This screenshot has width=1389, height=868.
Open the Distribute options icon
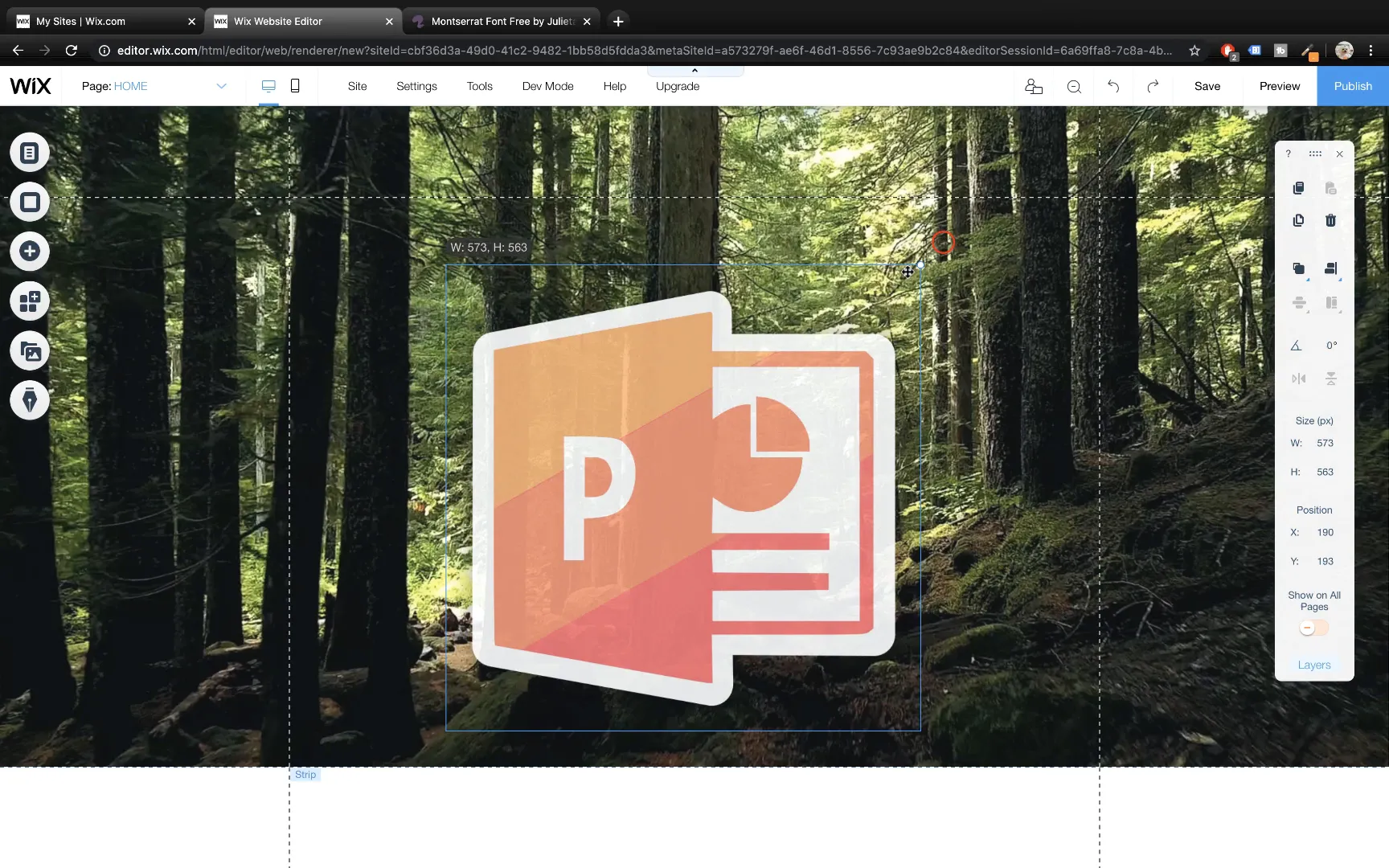1299,303
